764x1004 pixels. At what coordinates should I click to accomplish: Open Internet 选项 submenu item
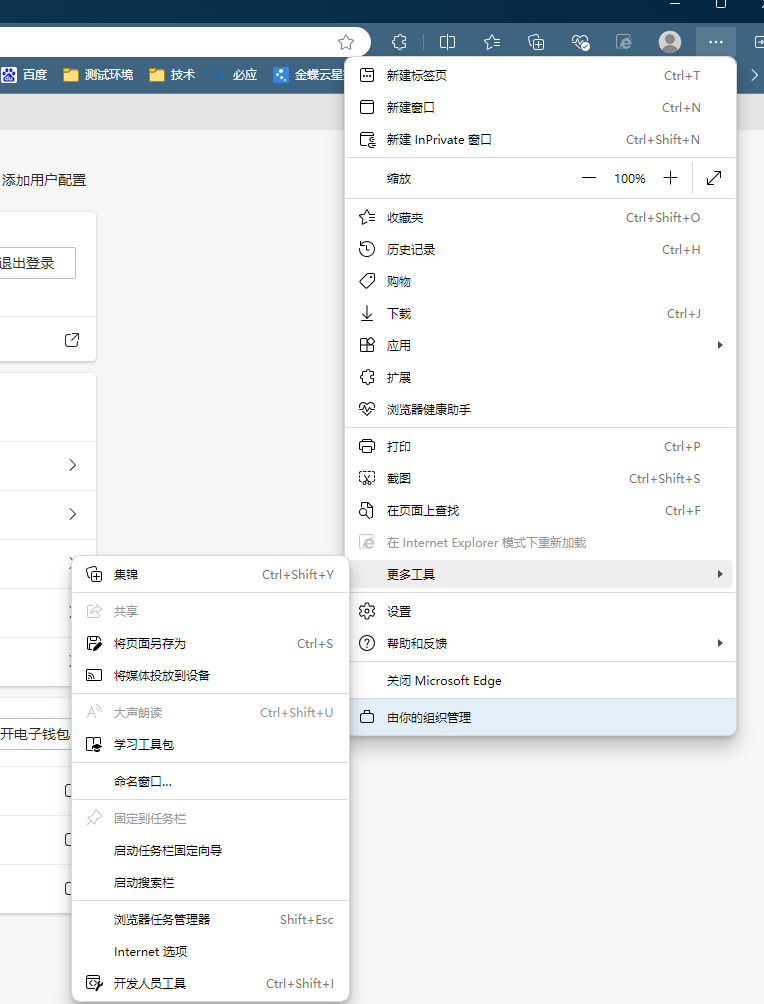(210, 952)
